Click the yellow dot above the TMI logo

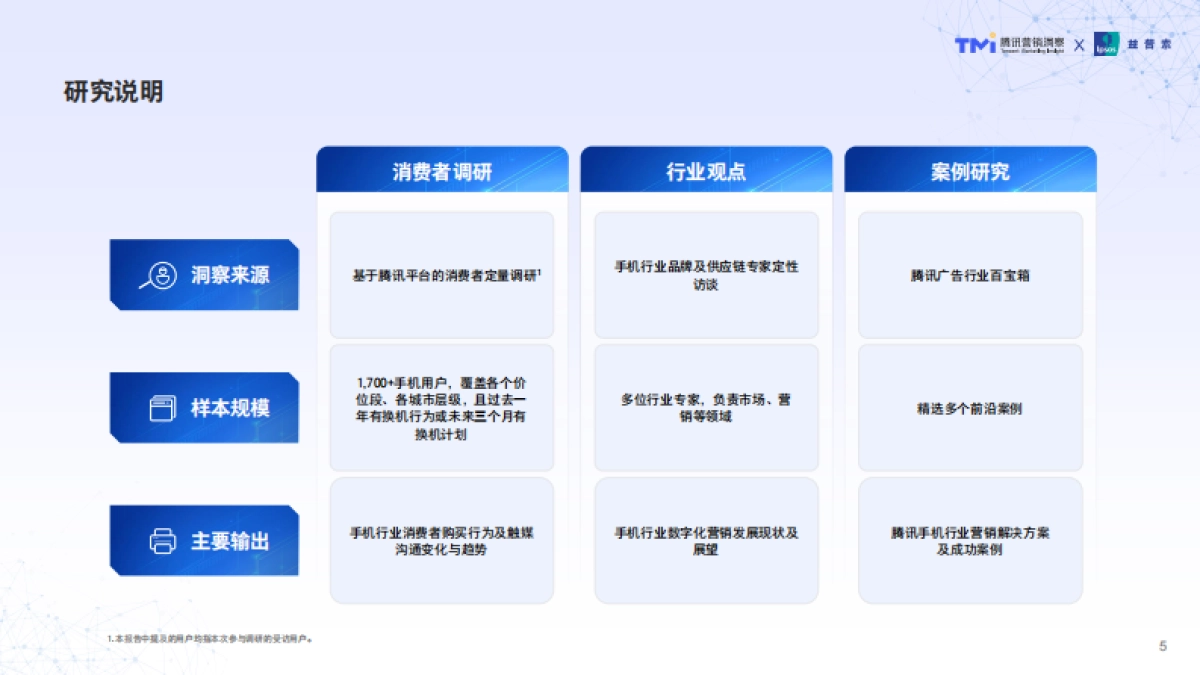click(x=992, y=35)
